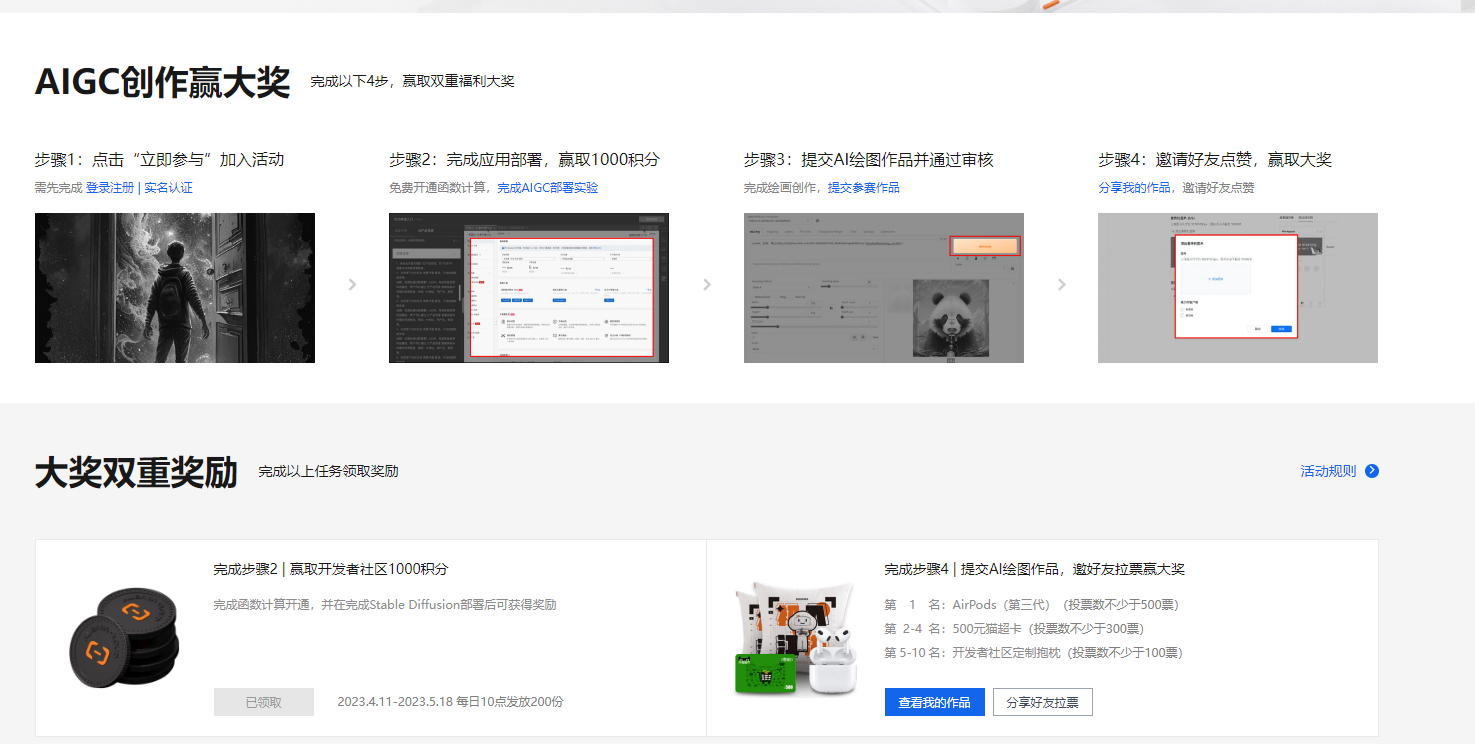Click the 分享好友拉票 button
Image resolution: width=1475 pixels, height=744 pixels.
coord(1043,702)
